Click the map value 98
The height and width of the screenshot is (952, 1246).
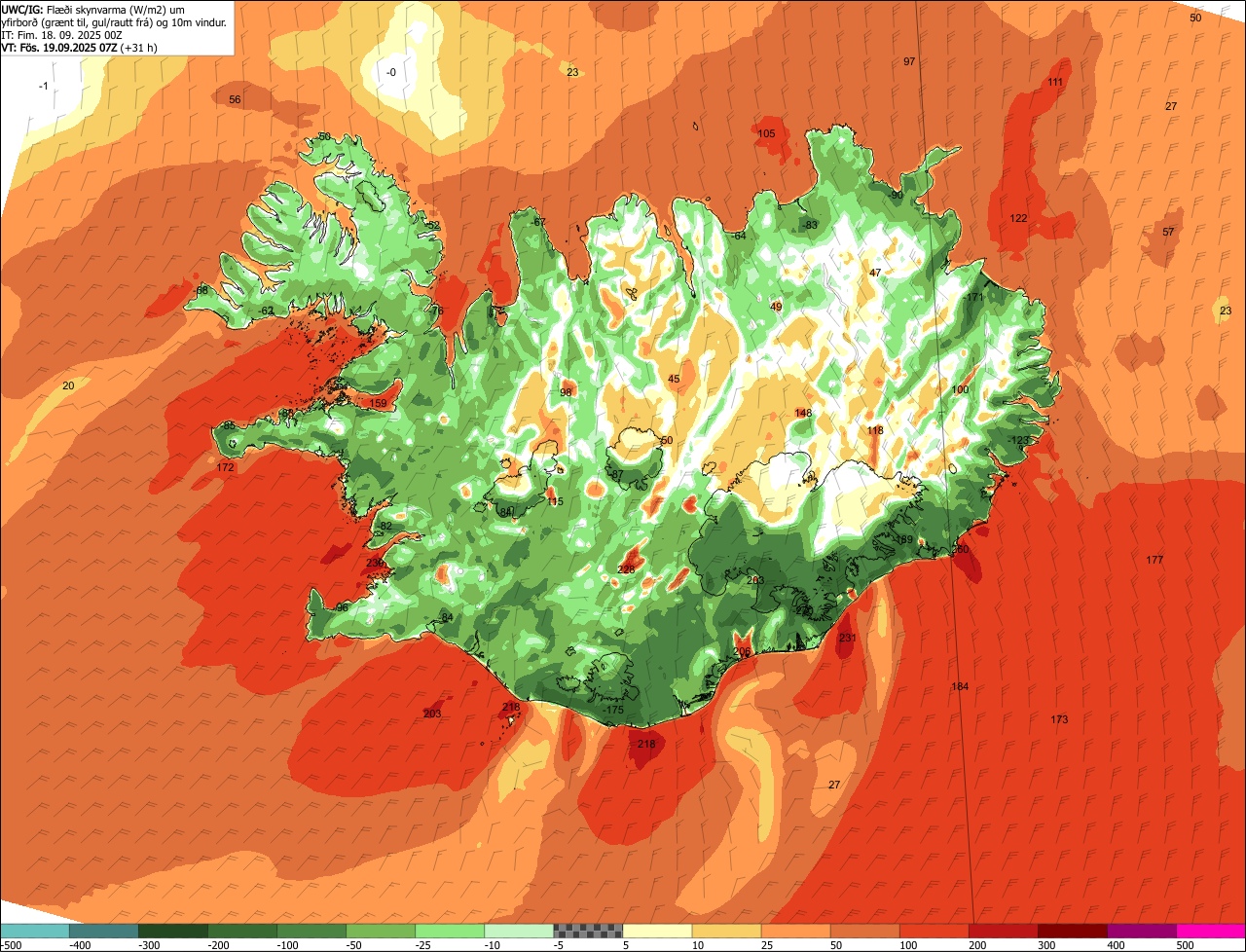click(566, 392)
